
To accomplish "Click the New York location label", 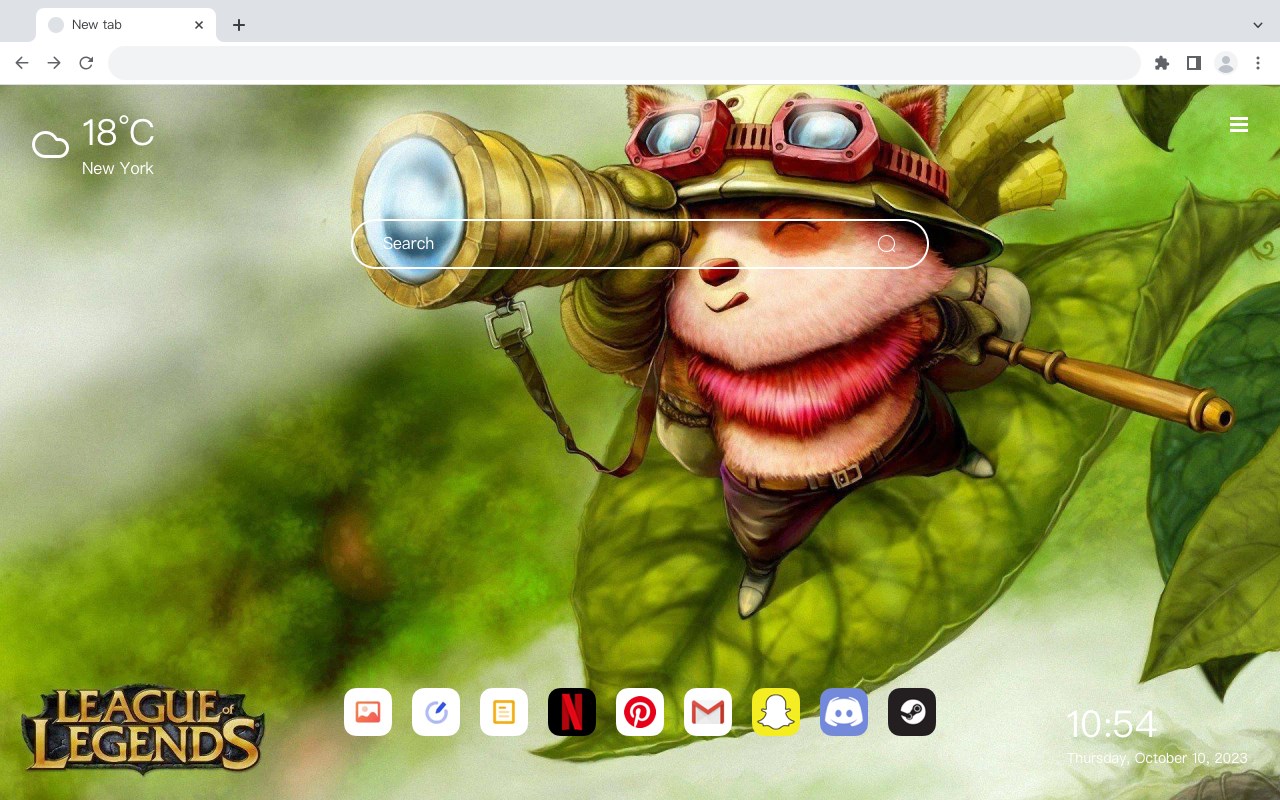I will tap(118, 169).
